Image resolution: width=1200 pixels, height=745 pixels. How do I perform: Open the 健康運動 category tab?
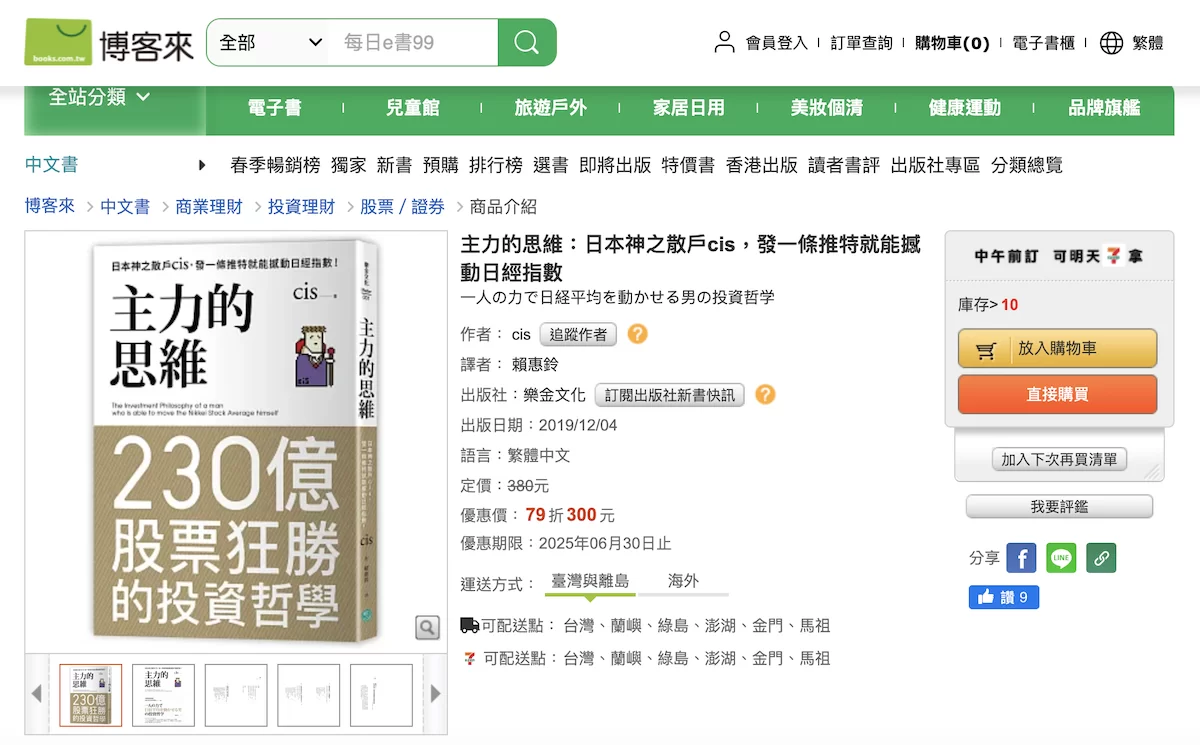964,107
